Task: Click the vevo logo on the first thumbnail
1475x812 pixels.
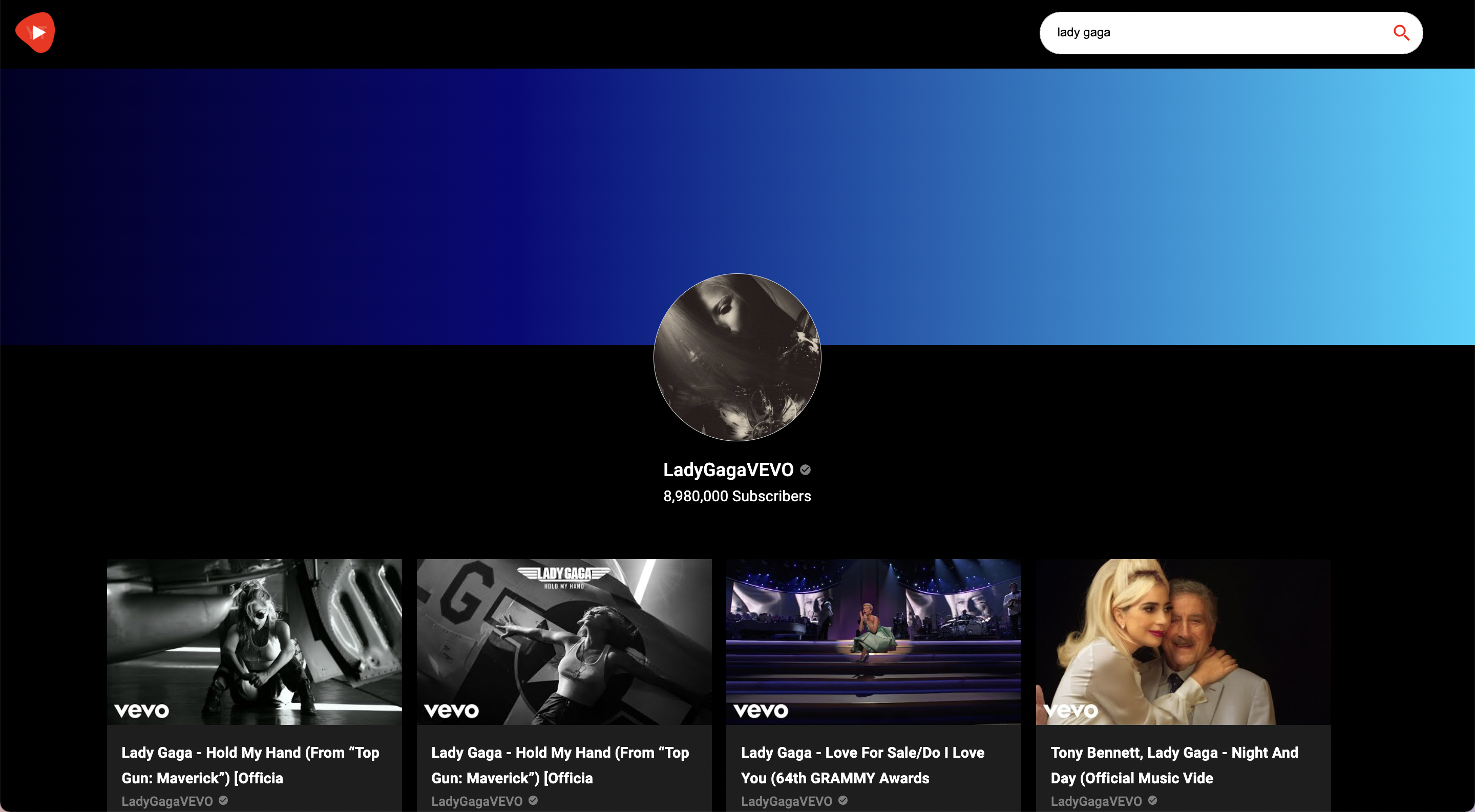Action: pos(141,711)
